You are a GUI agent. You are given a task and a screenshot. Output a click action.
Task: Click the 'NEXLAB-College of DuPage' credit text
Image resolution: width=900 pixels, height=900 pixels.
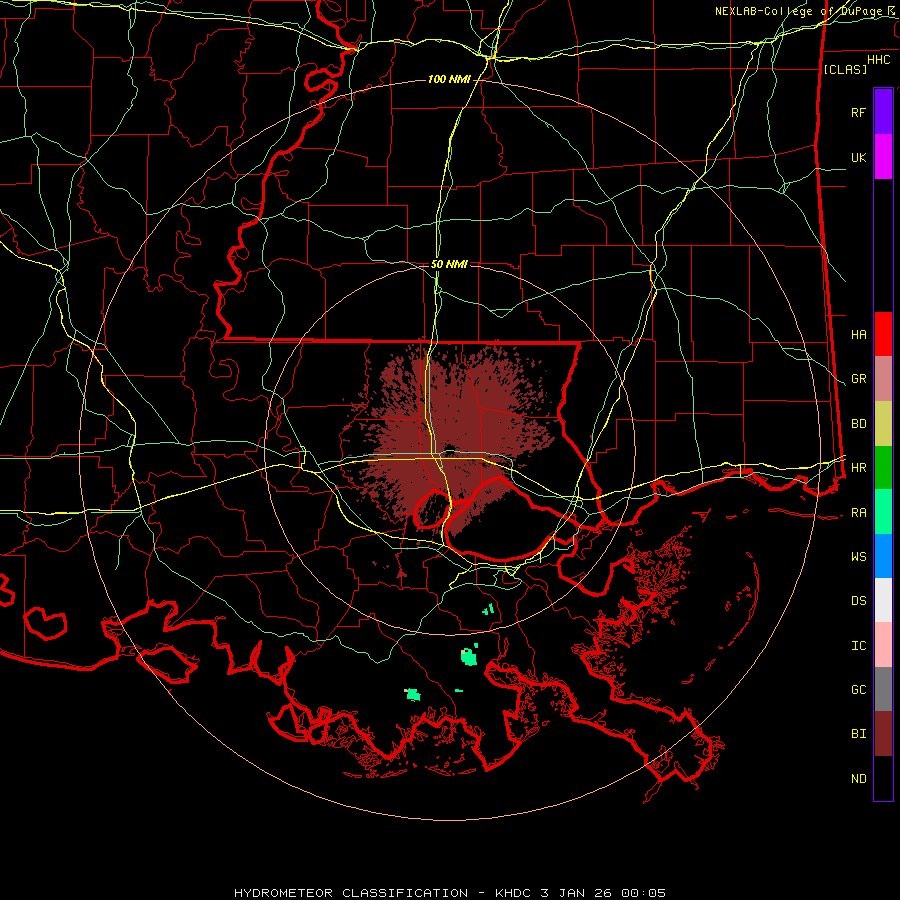[801, 11]
